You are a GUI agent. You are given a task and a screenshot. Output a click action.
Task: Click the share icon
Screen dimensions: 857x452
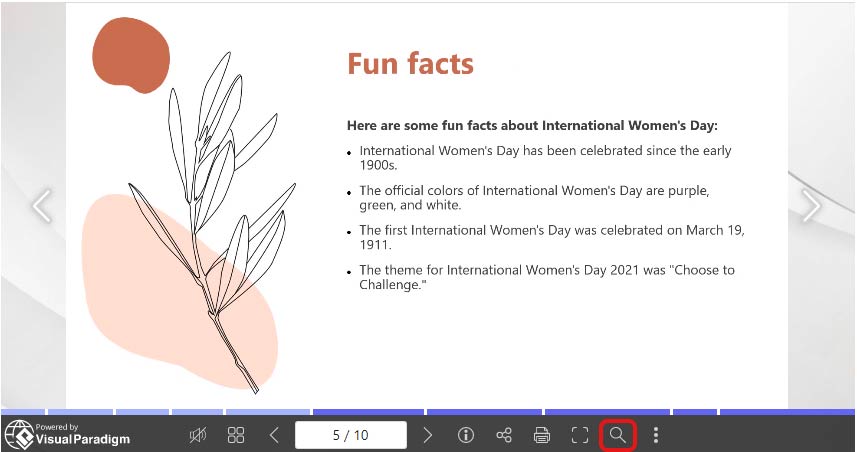[504, 435]
